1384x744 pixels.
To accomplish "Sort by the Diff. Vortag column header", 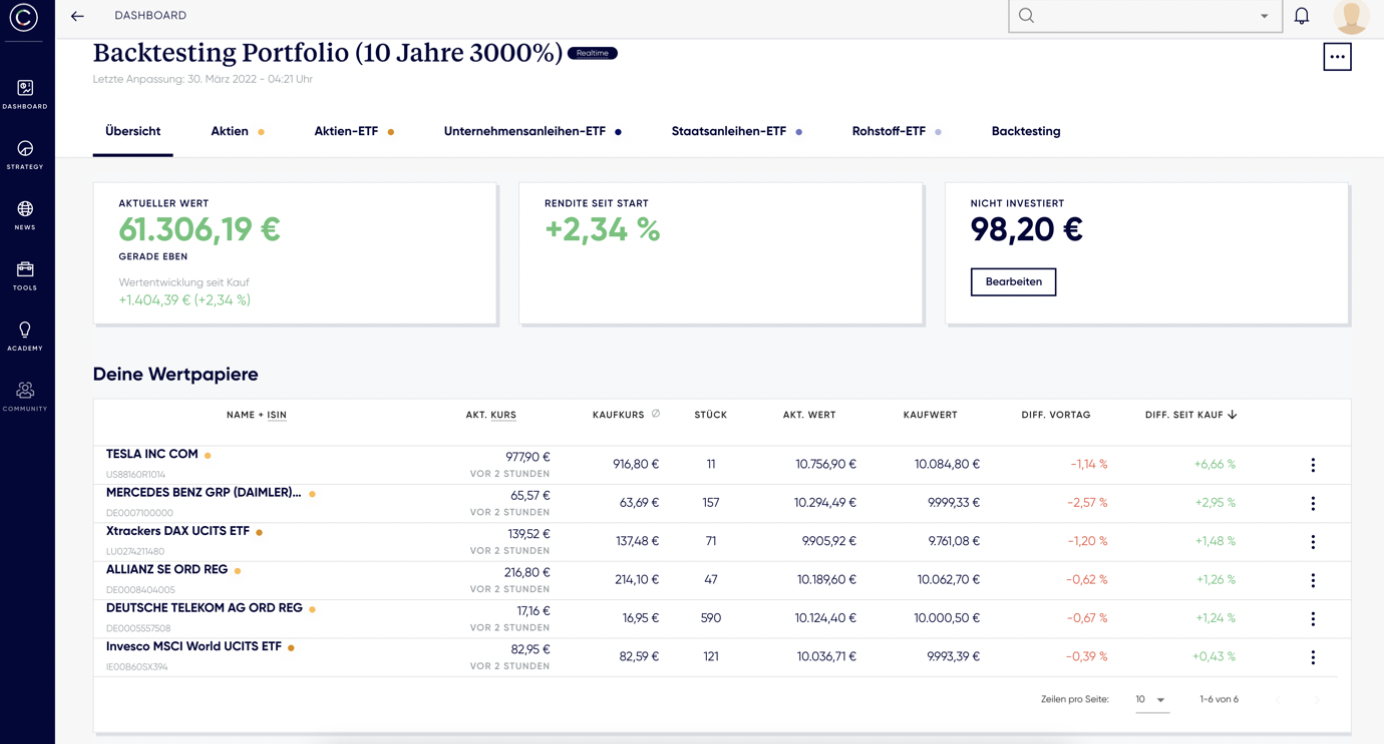I will click(1056, 414).
